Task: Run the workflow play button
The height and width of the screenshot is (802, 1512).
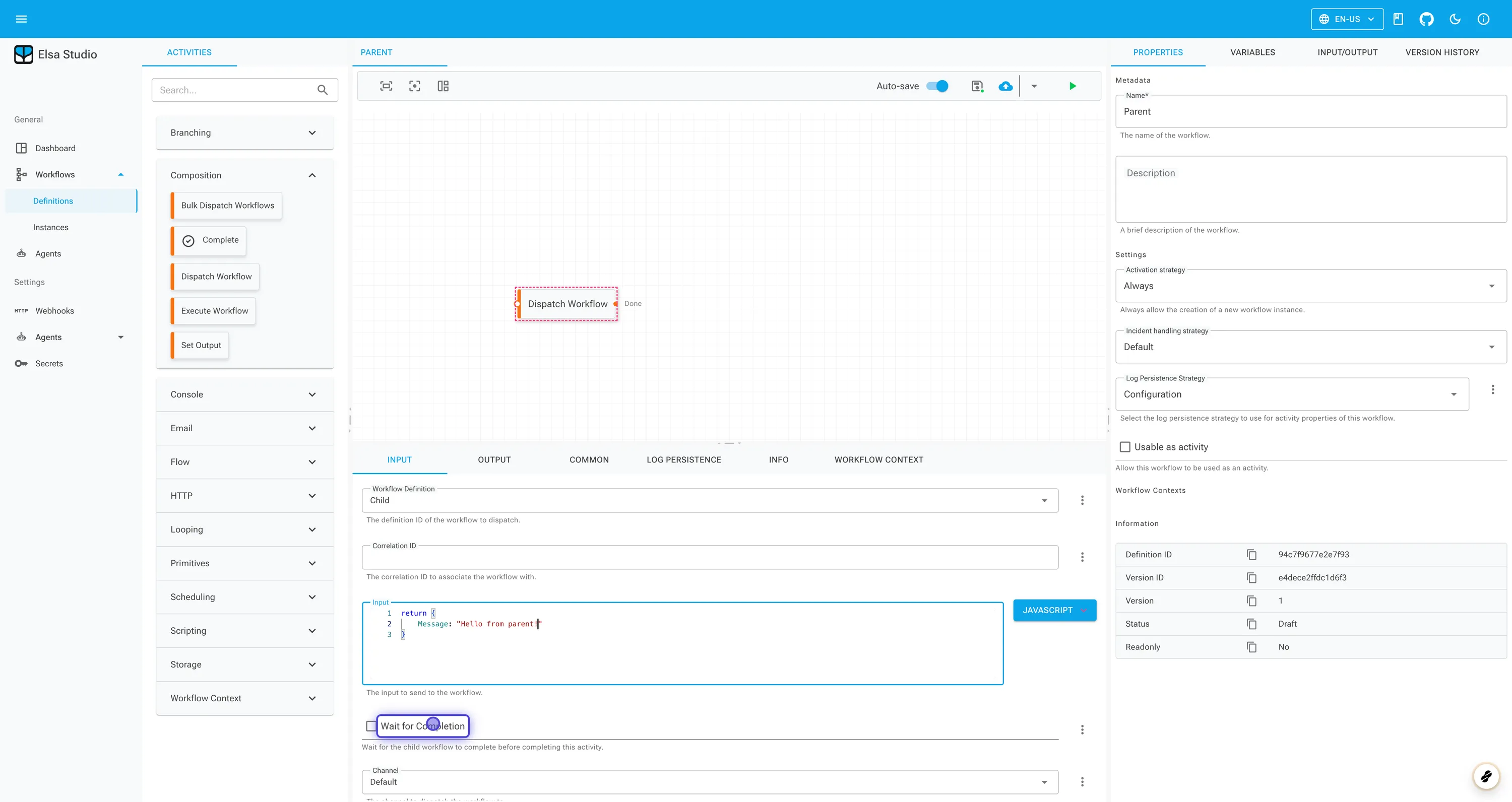Action: pos(1073,86)
